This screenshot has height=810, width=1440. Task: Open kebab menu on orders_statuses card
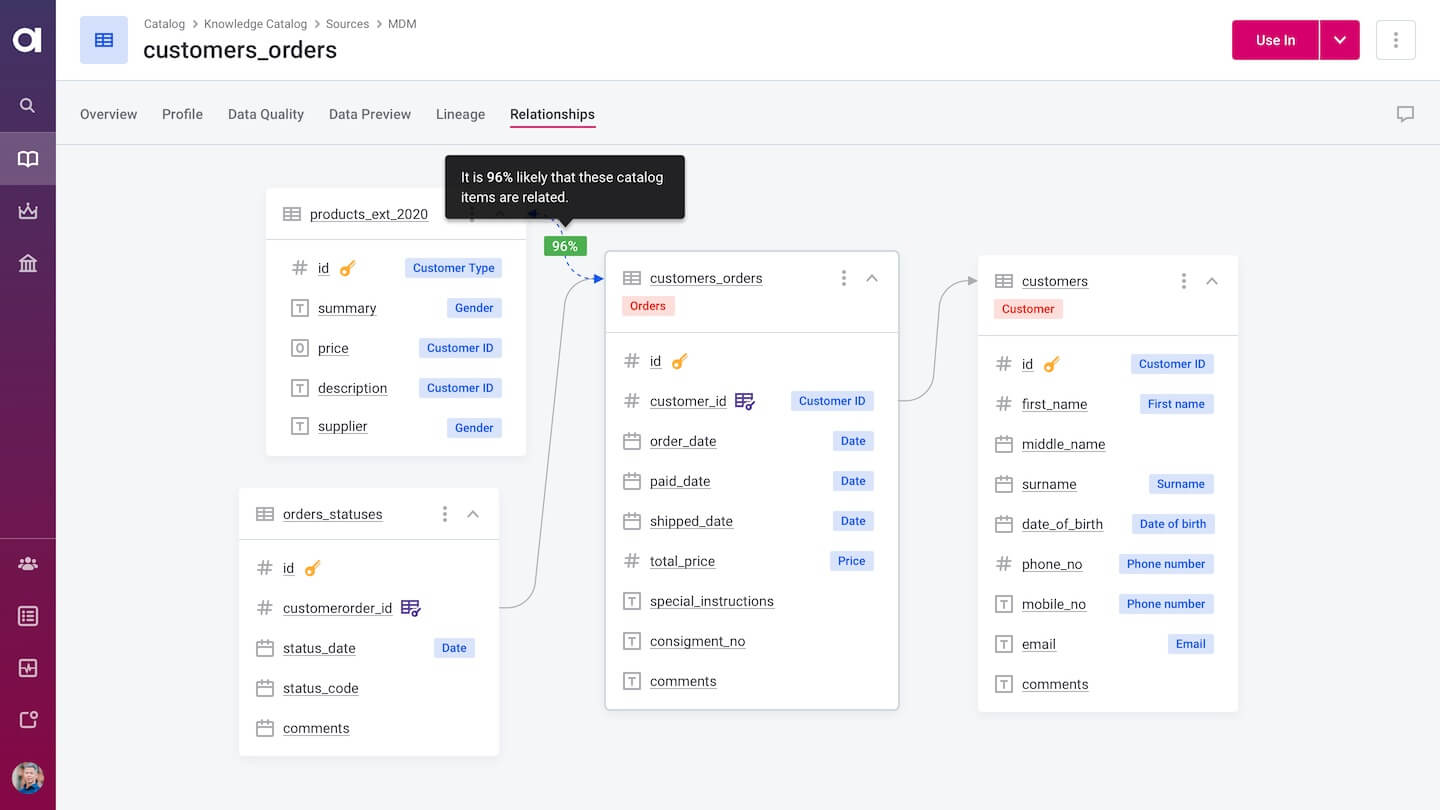point(445,514)
